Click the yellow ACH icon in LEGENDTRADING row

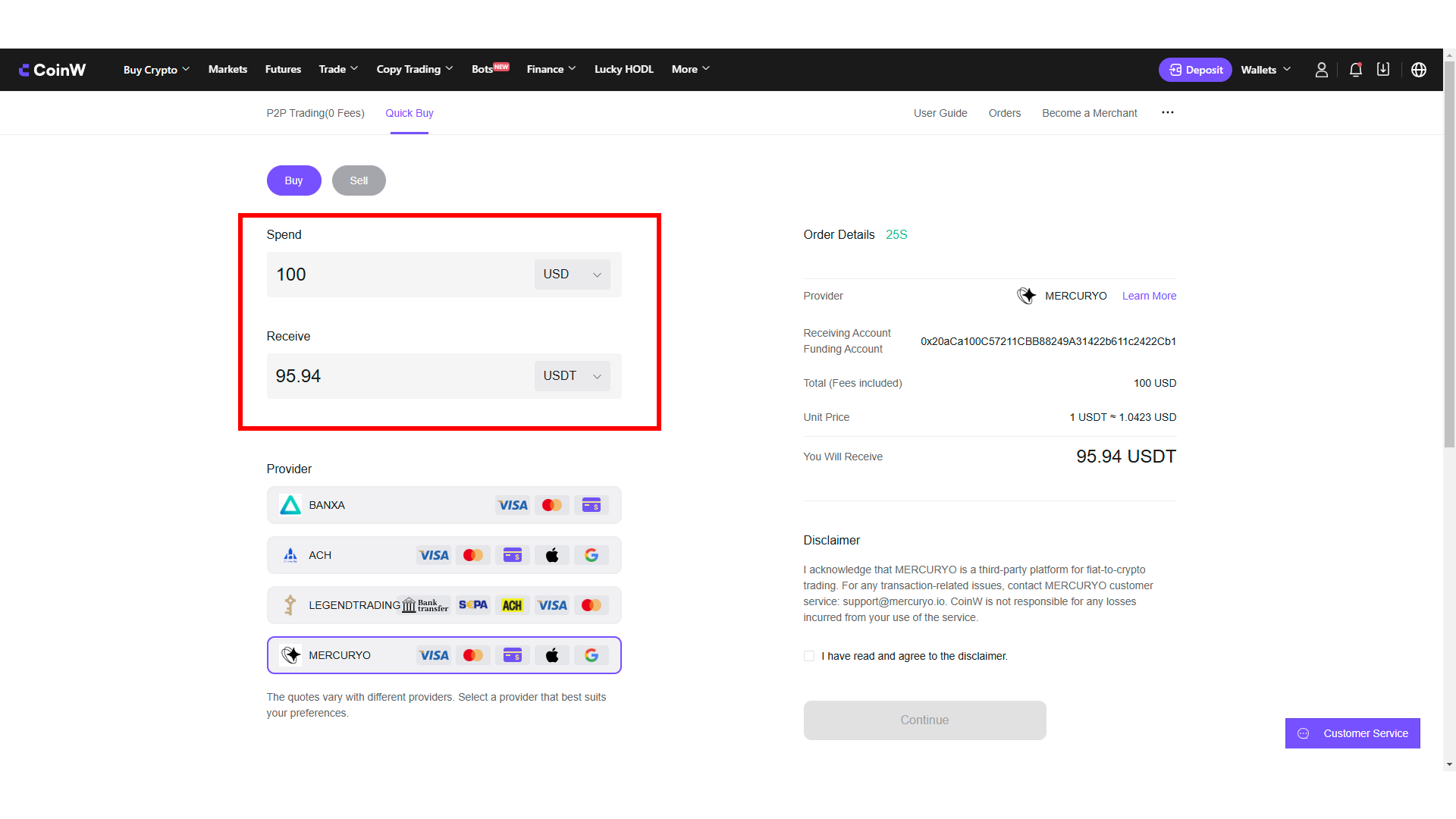click(x=513, y=605)
